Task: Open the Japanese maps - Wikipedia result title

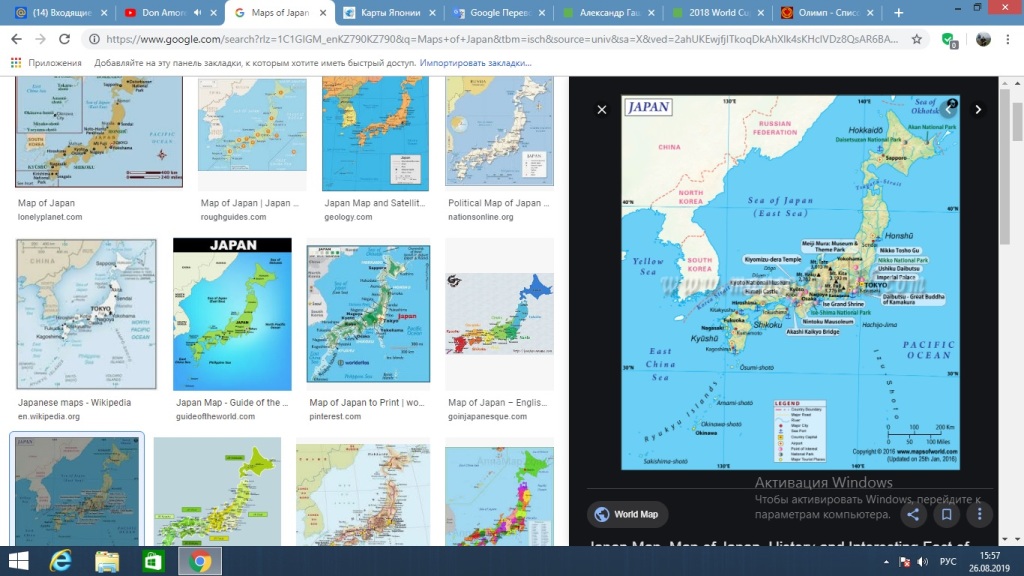Action: click(74, 402)
